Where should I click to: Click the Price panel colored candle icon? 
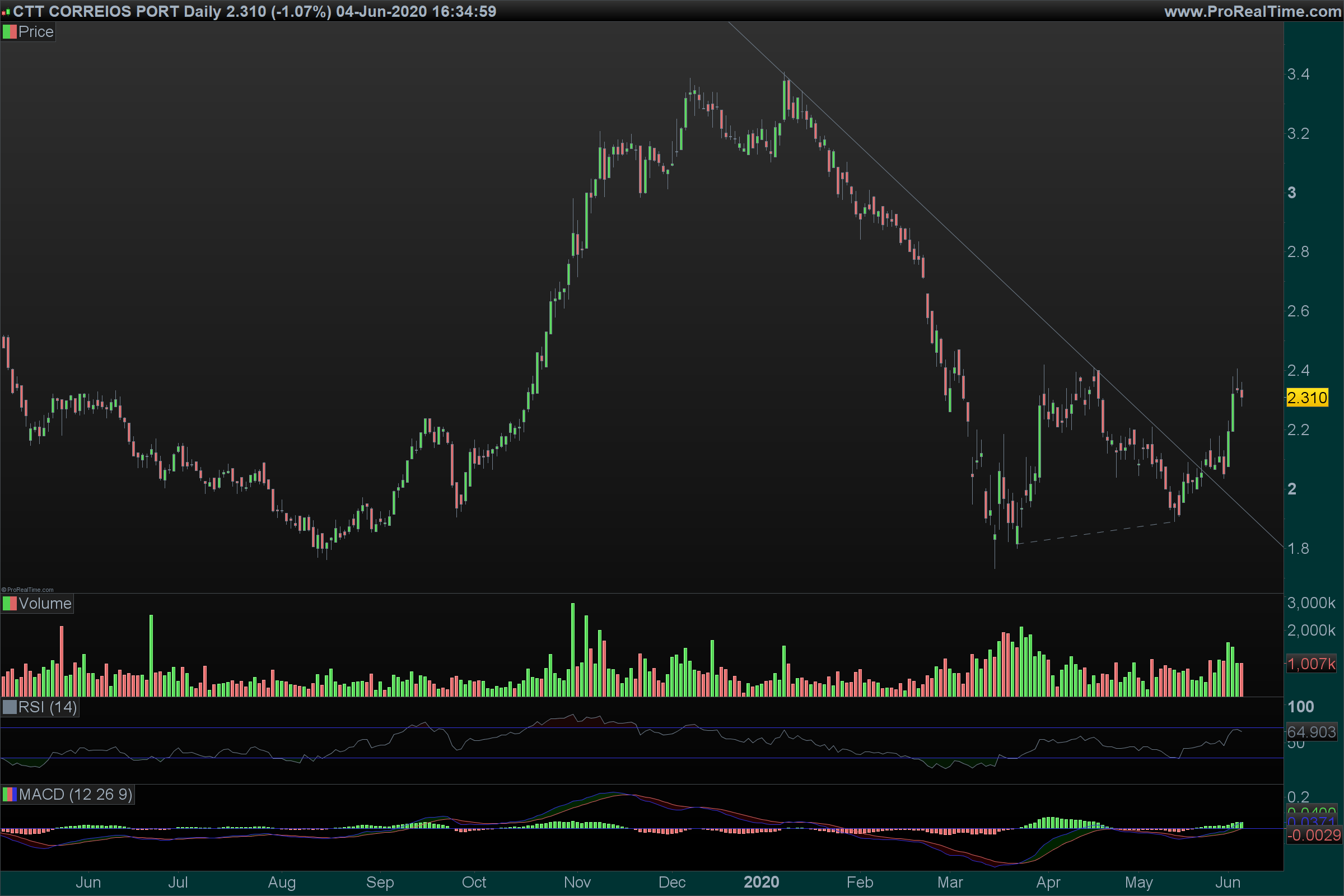(10, 32)
